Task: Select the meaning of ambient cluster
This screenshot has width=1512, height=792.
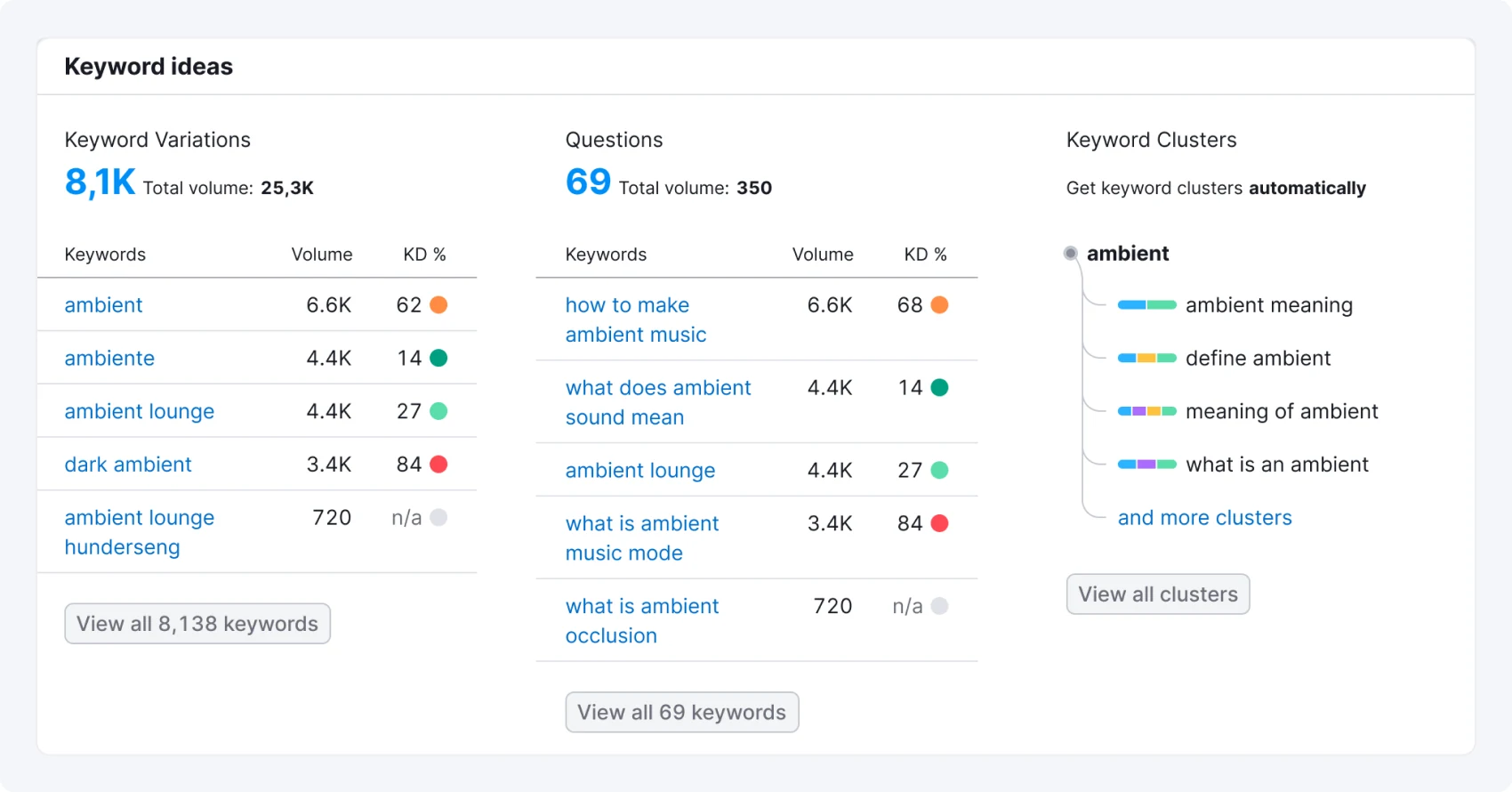Action: pyautogui.click(x=1282, y=411)
